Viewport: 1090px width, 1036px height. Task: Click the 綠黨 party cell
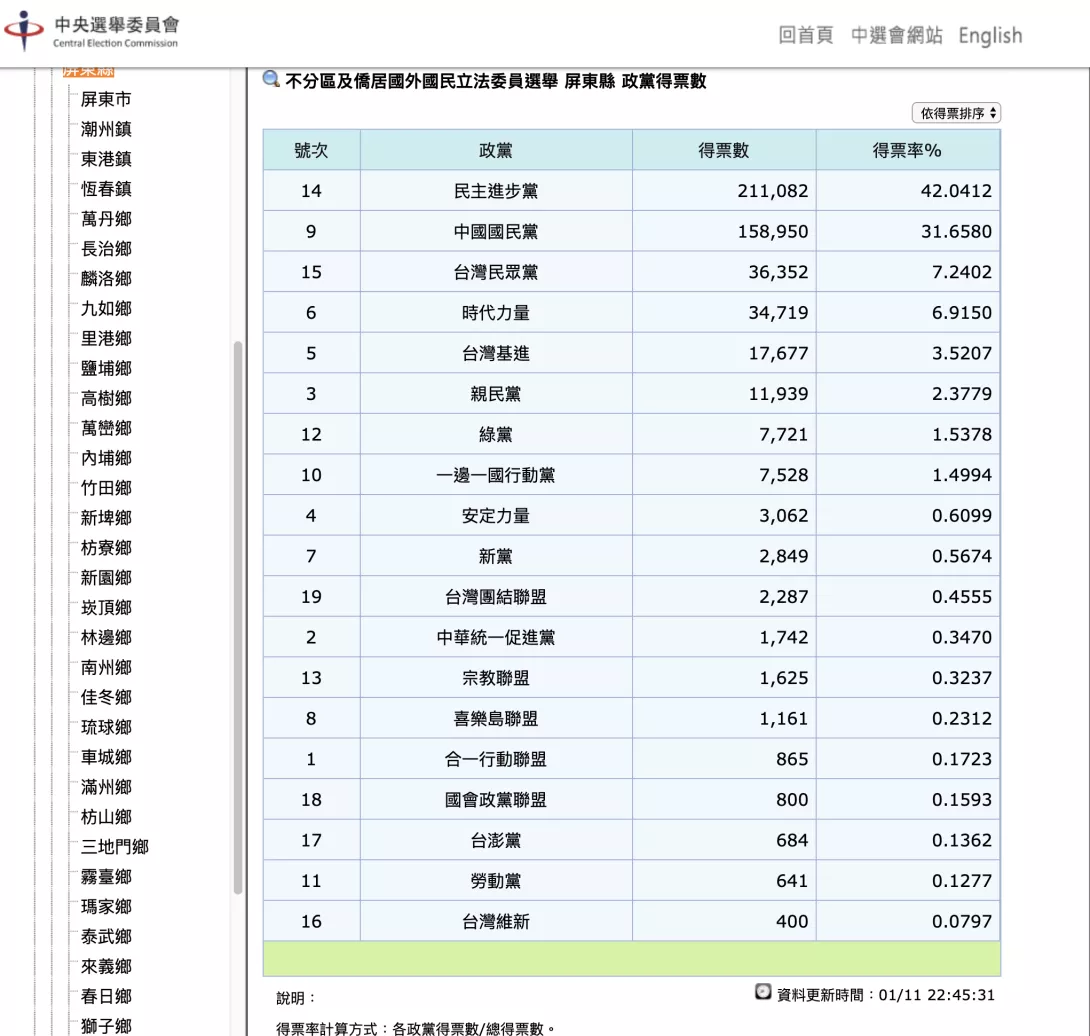pos(496,435)
